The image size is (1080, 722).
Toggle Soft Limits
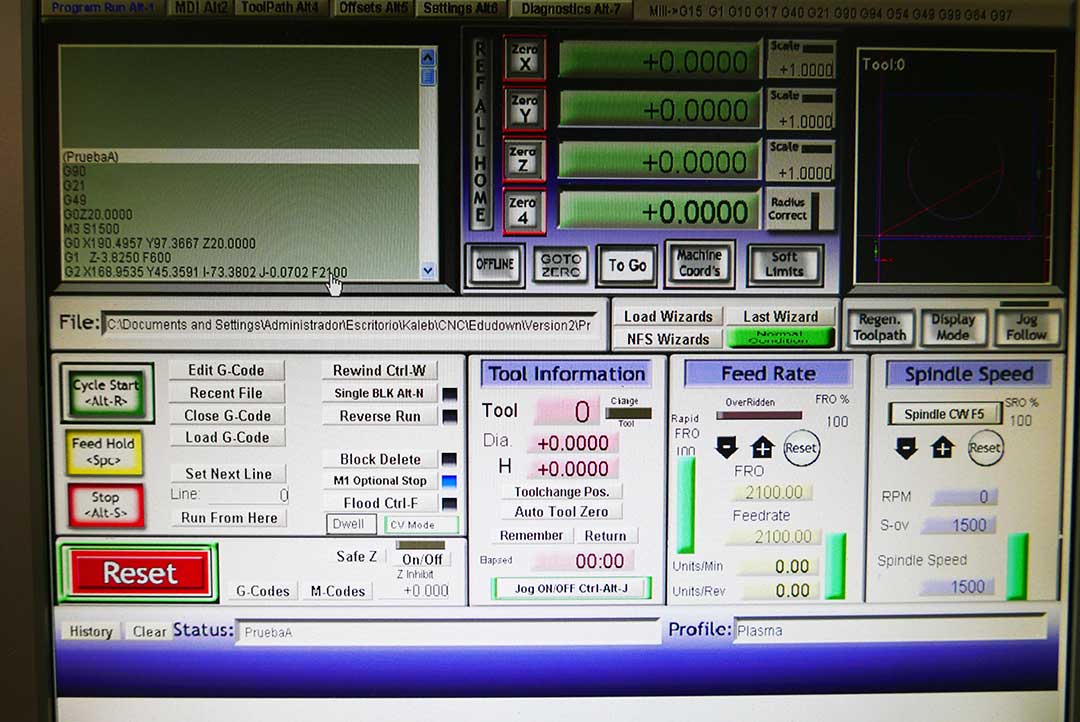click(x=785, y=265)
